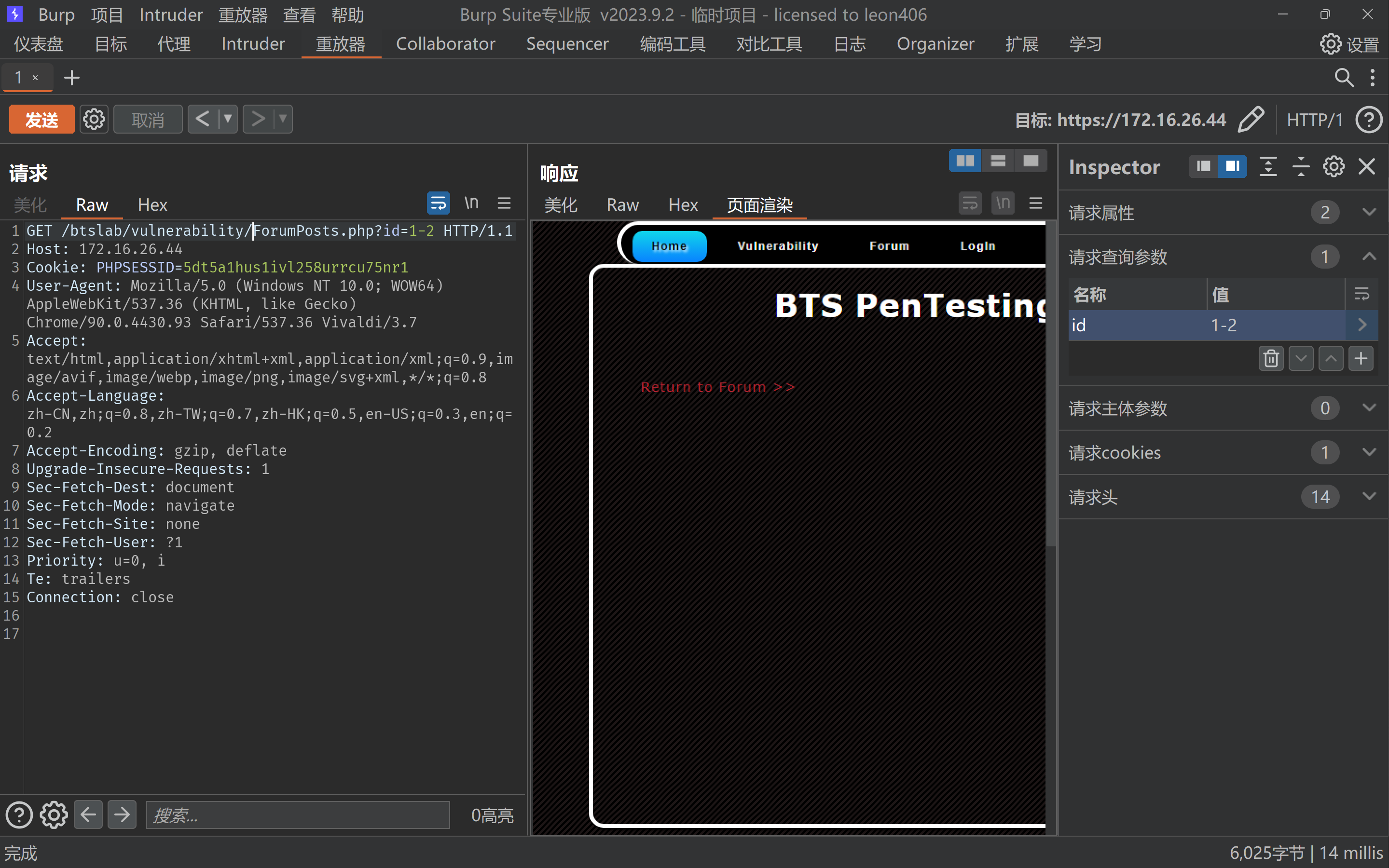Click the search magnifier in Repeater tab bar
1389x868 pixels.
coord(1344,77)
